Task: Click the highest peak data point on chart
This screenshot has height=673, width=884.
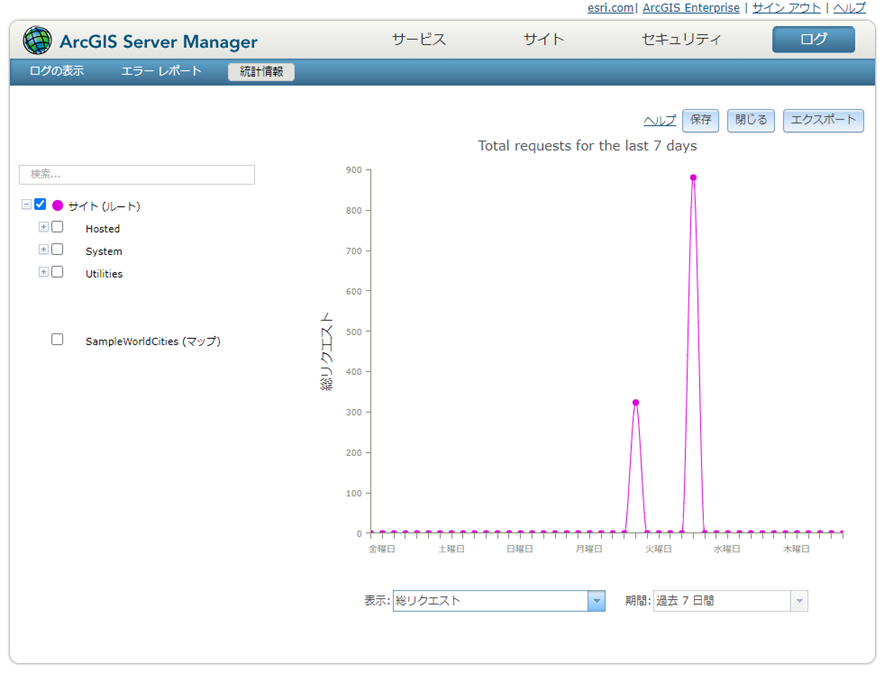Action: pos(693,178)
